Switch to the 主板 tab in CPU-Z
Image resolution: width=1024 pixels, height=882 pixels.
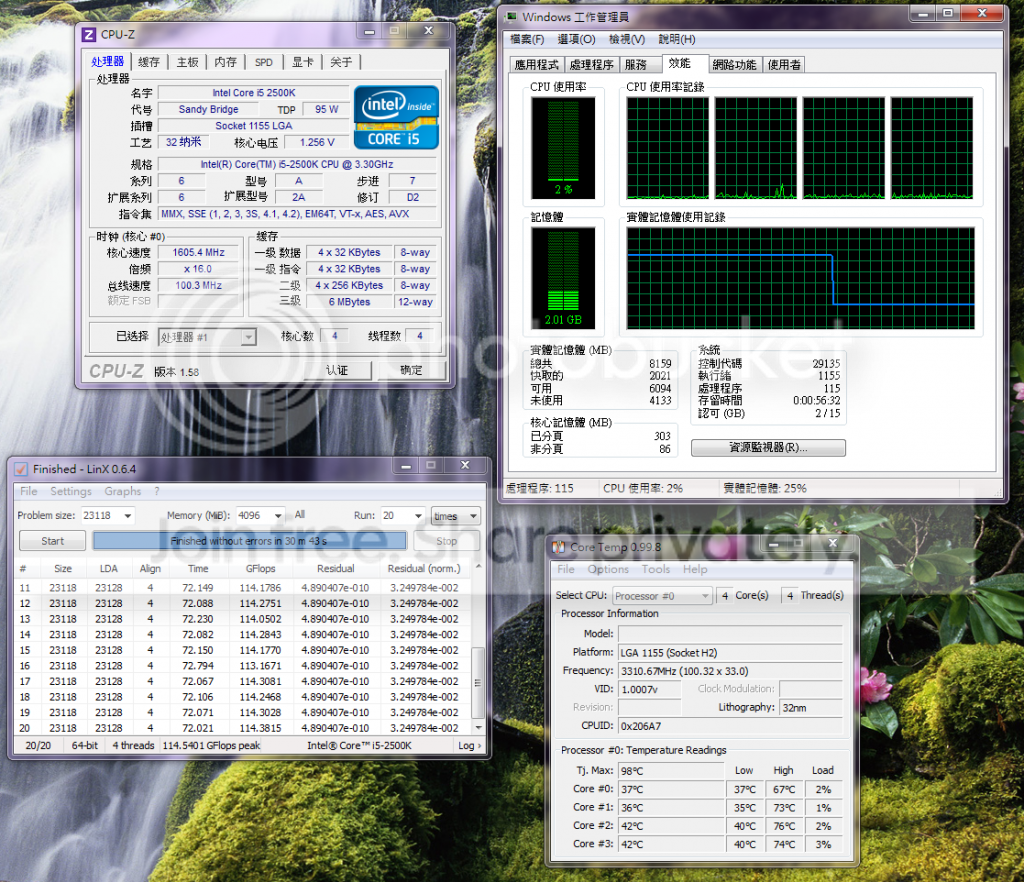[x=187, y=62]
